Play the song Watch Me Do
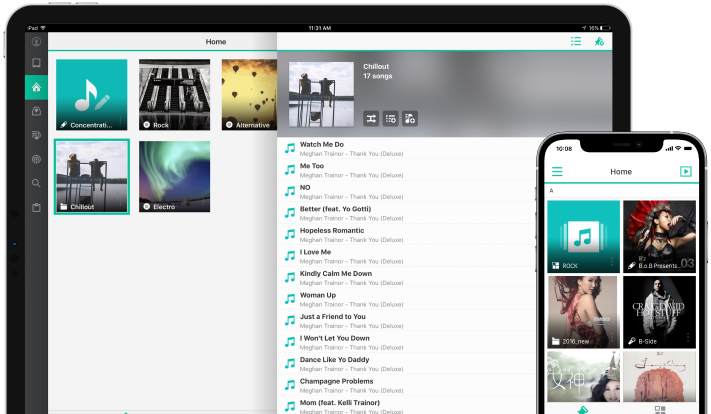This screenshot has width=711, height=414. pyautogui.click(x=407, y=148)
